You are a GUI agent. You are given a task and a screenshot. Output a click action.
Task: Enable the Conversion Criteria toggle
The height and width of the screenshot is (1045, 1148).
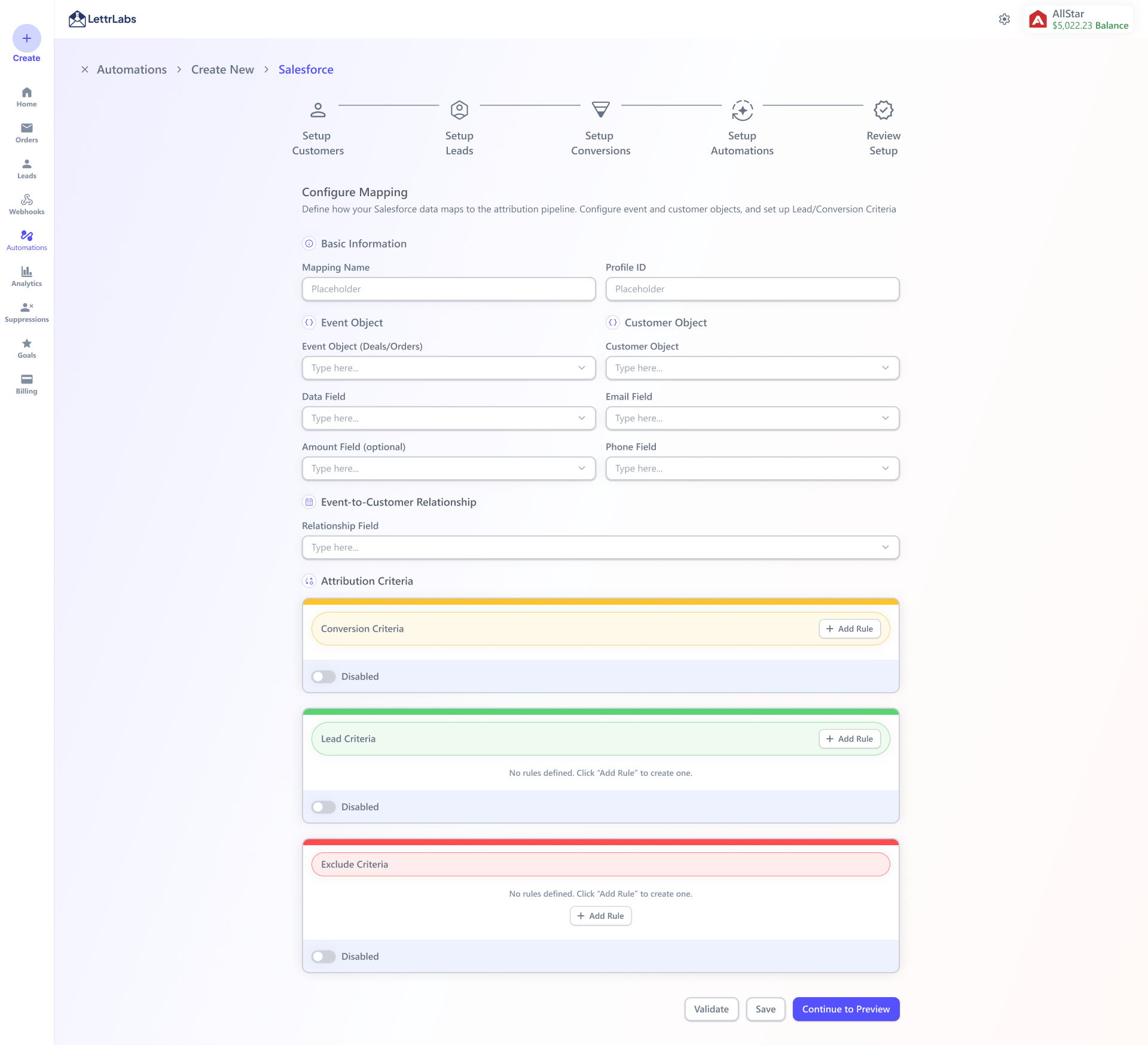(x=323, y=677)
